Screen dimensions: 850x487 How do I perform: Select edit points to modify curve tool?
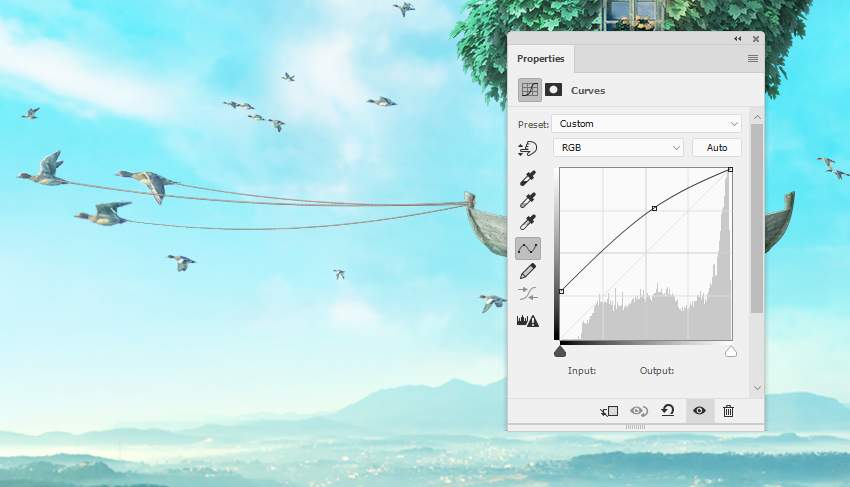tap(527, 248)
